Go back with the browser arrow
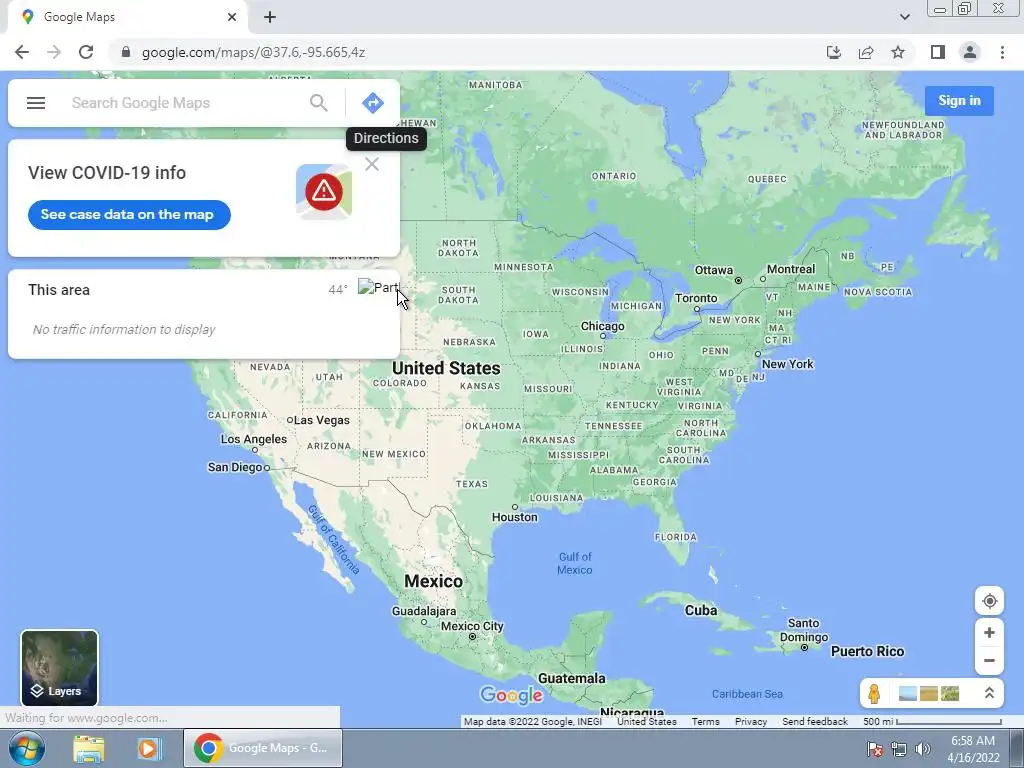Screen dimensions: 1024x768 coord(22,52)
